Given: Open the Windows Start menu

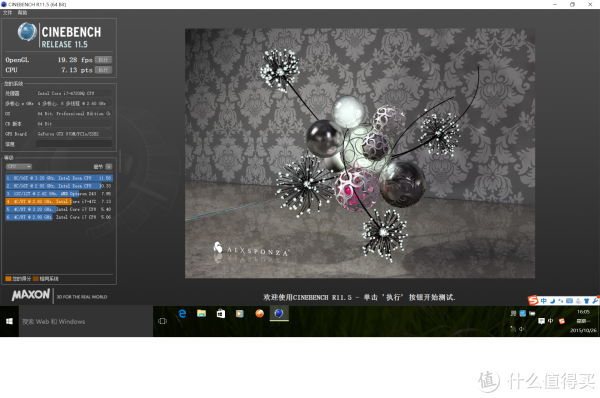Looking at the screenshot, I should tap(9, 321).
